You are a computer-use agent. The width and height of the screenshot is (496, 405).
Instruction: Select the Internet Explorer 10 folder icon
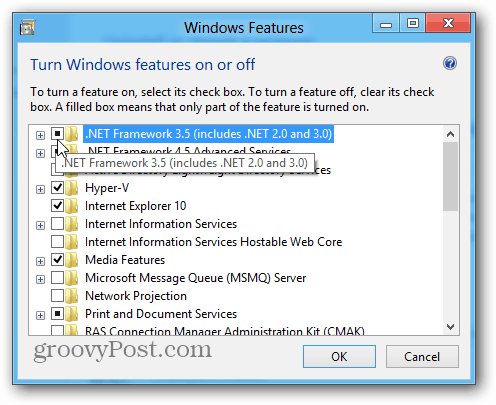click(72, 206)
